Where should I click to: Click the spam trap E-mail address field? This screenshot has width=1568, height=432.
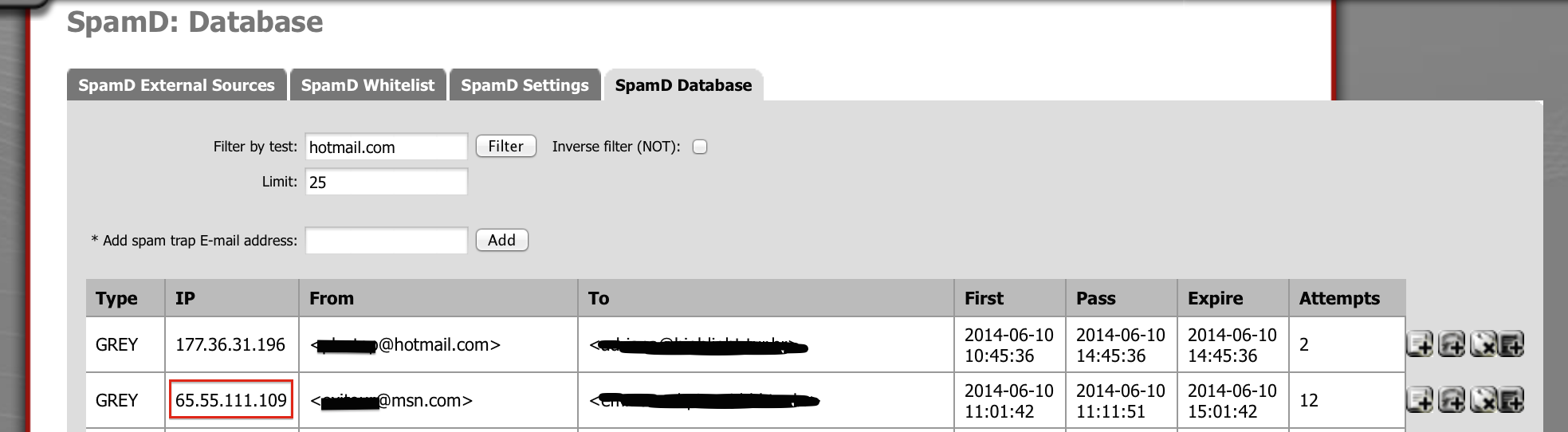[386, 241]
